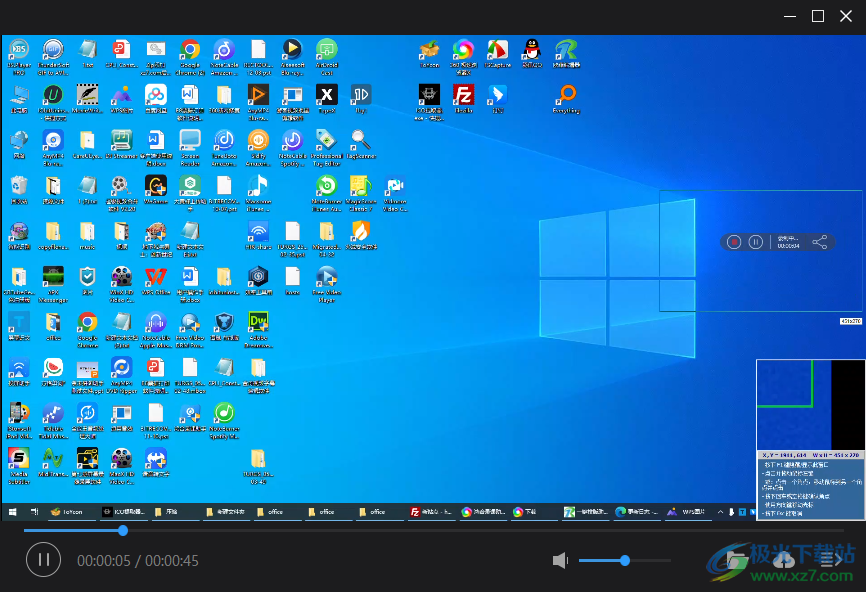The height and width of the screenshot is (592, 866).
Task: Switch to the Edge taskbar window
Action: click(636, 512)
